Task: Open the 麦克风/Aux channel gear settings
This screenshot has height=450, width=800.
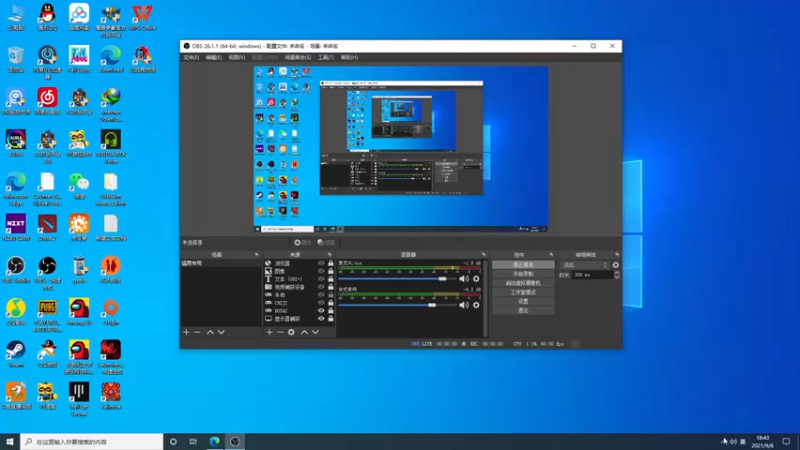Action: (476, 279)
